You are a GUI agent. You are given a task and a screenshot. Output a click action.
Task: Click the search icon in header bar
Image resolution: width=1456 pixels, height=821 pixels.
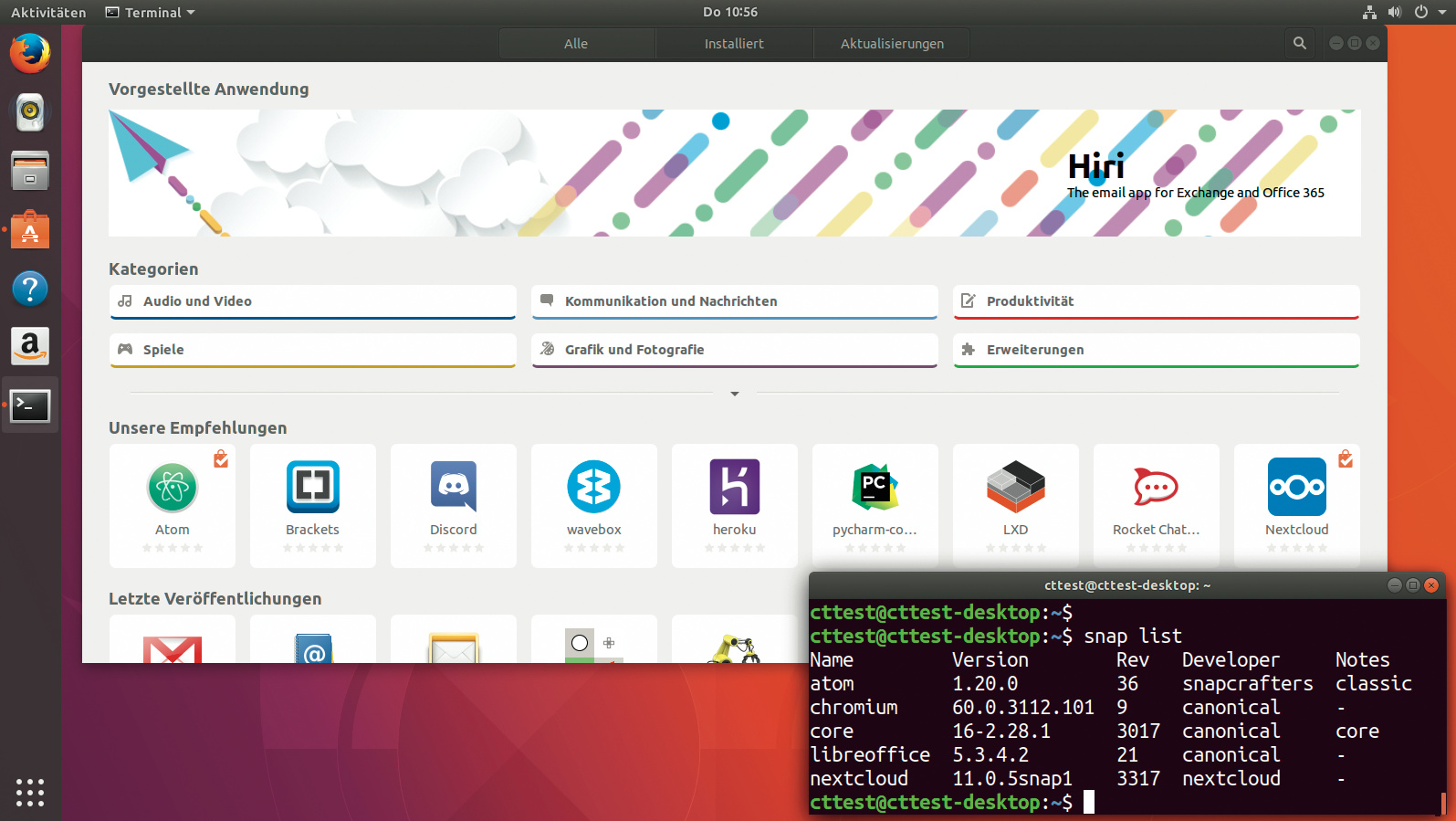[1300, 43]
